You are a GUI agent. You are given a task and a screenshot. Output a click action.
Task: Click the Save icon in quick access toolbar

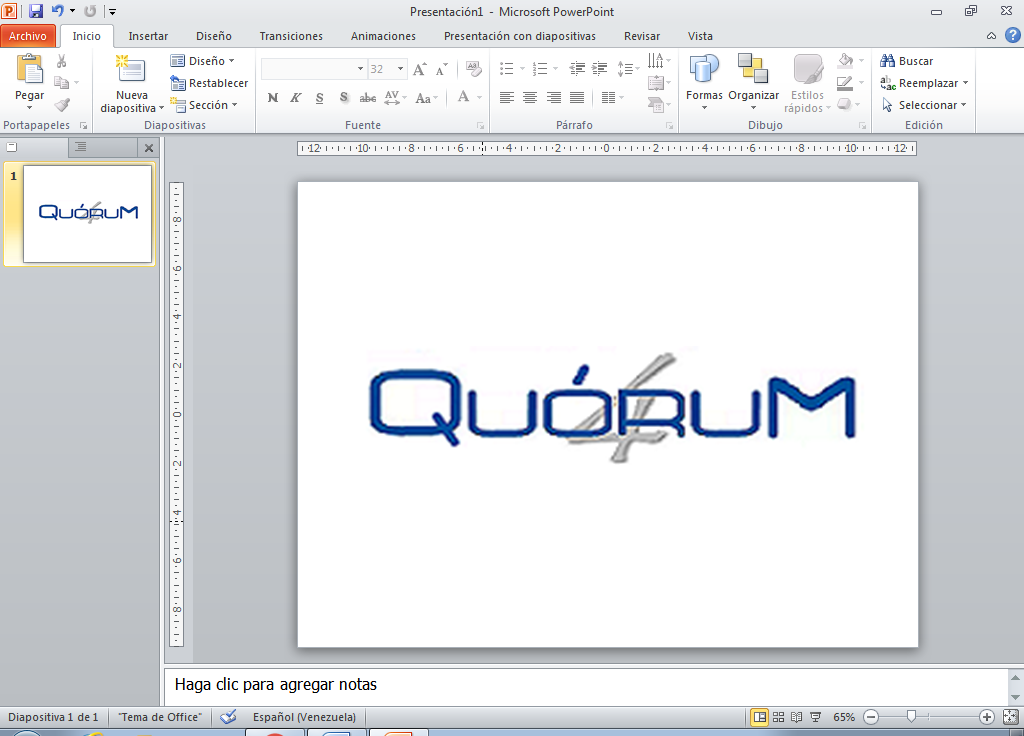35,11
